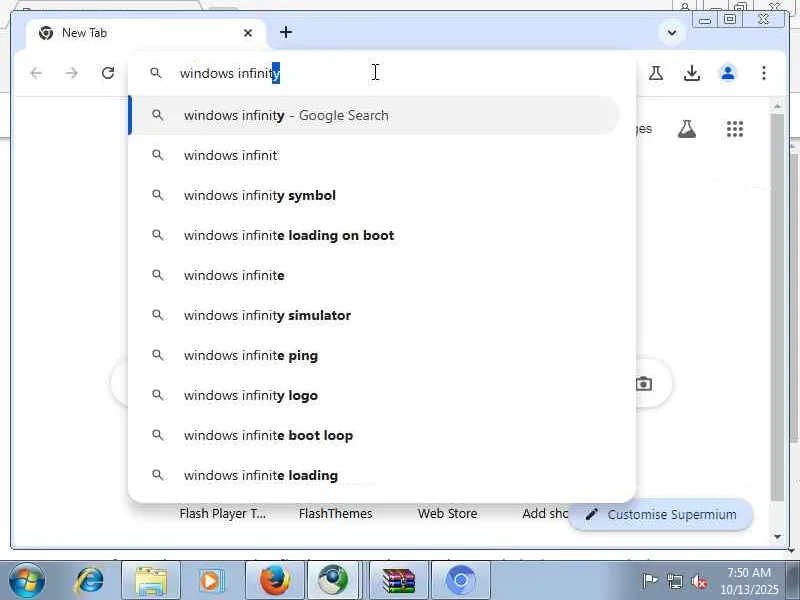This screenshot has width=800, height=600.
Task: Go forward with the forward arrow
Action: (72, 73)
